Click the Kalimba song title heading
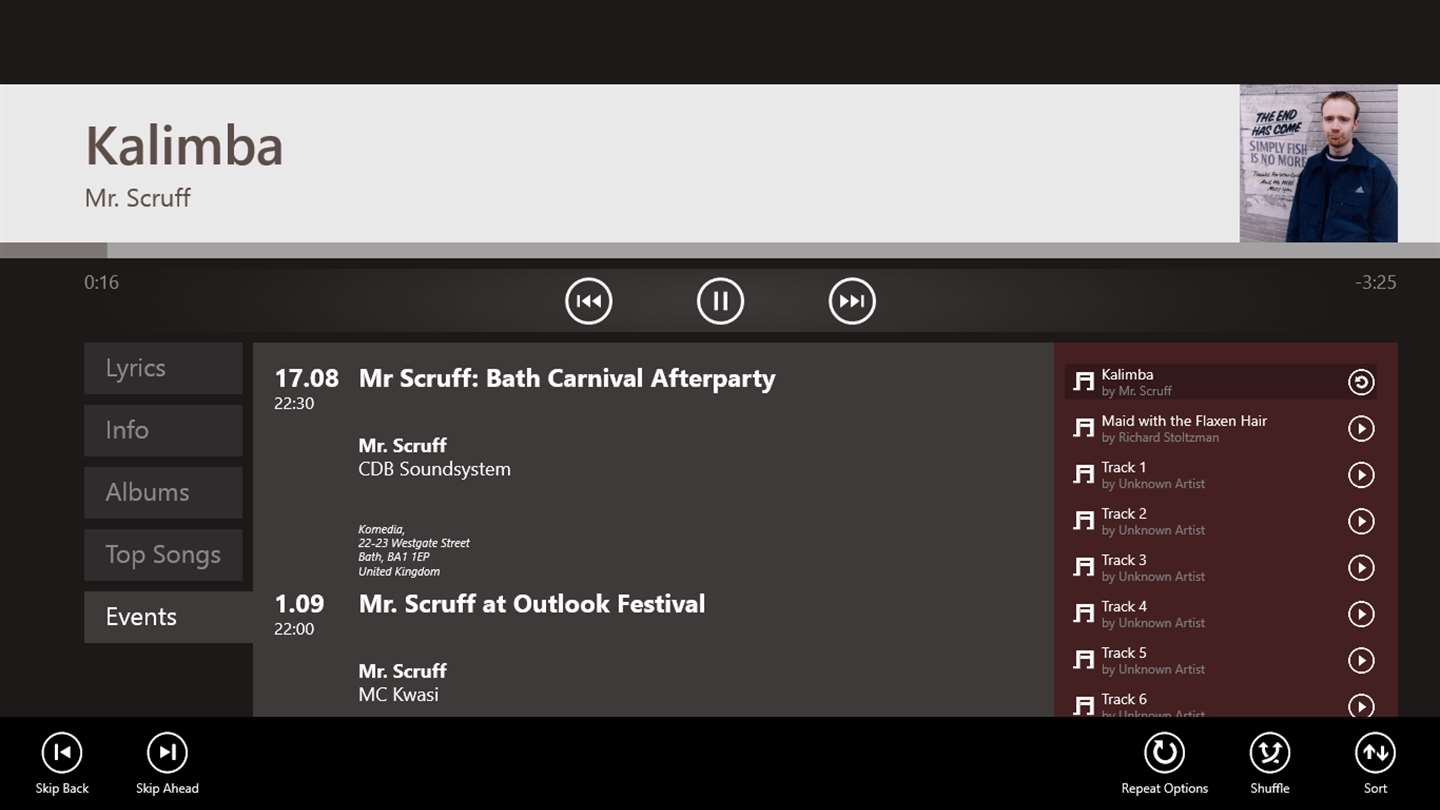 coord(184,146)
